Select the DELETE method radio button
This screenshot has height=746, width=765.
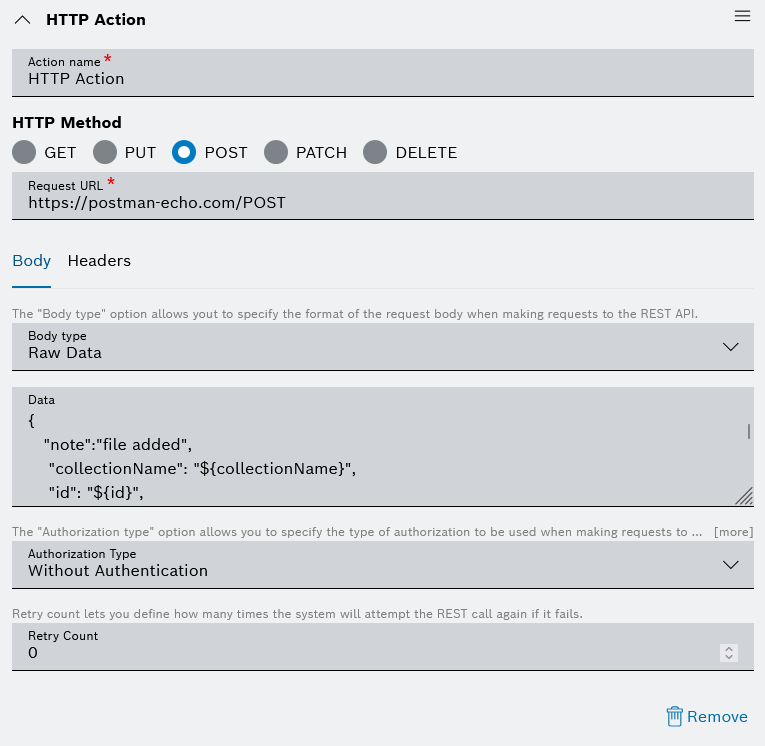375,152
